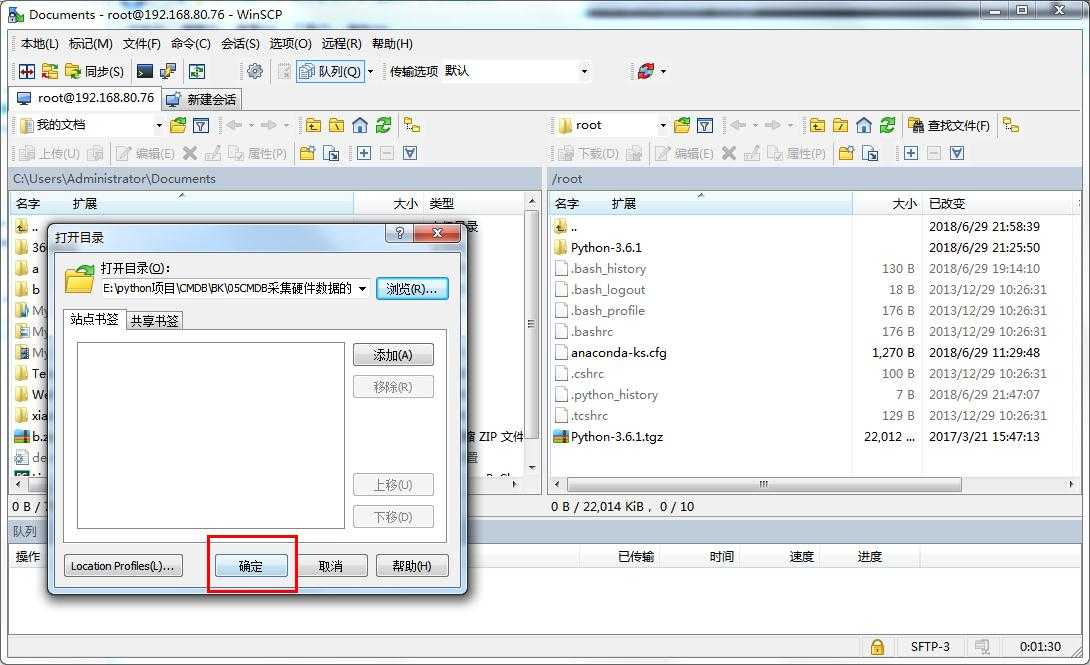This screenshot has width=1090, height=665.
Task: Open the 标记(M) menu
Action: click(91, 44)
